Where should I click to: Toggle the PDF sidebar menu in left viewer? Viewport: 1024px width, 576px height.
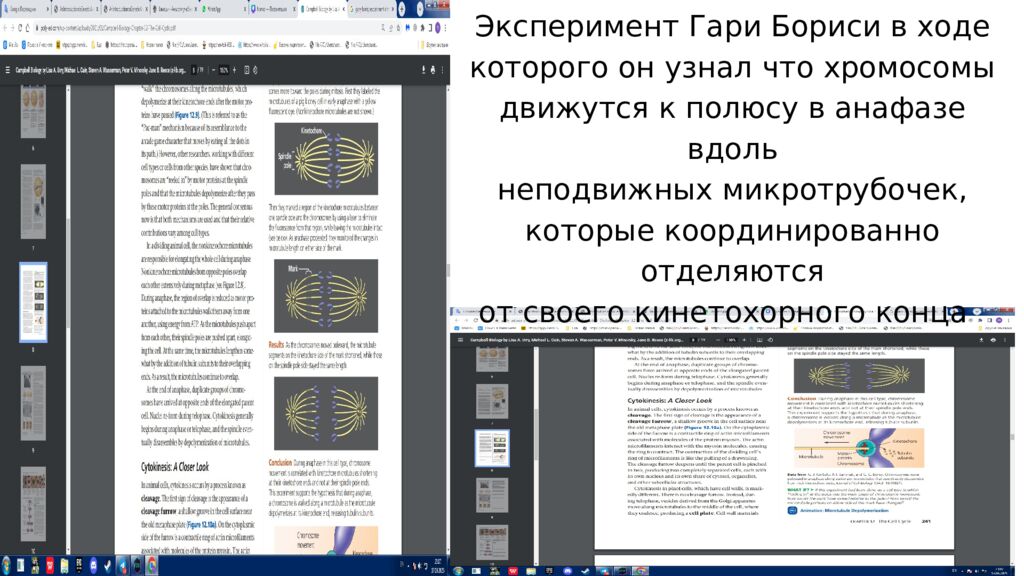click(8, 70)
